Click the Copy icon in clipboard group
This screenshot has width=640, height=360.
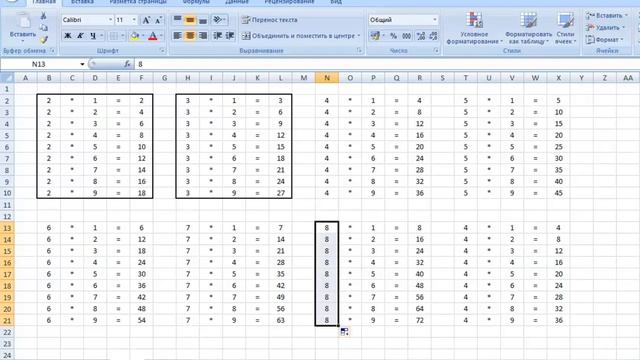[43, 28]
